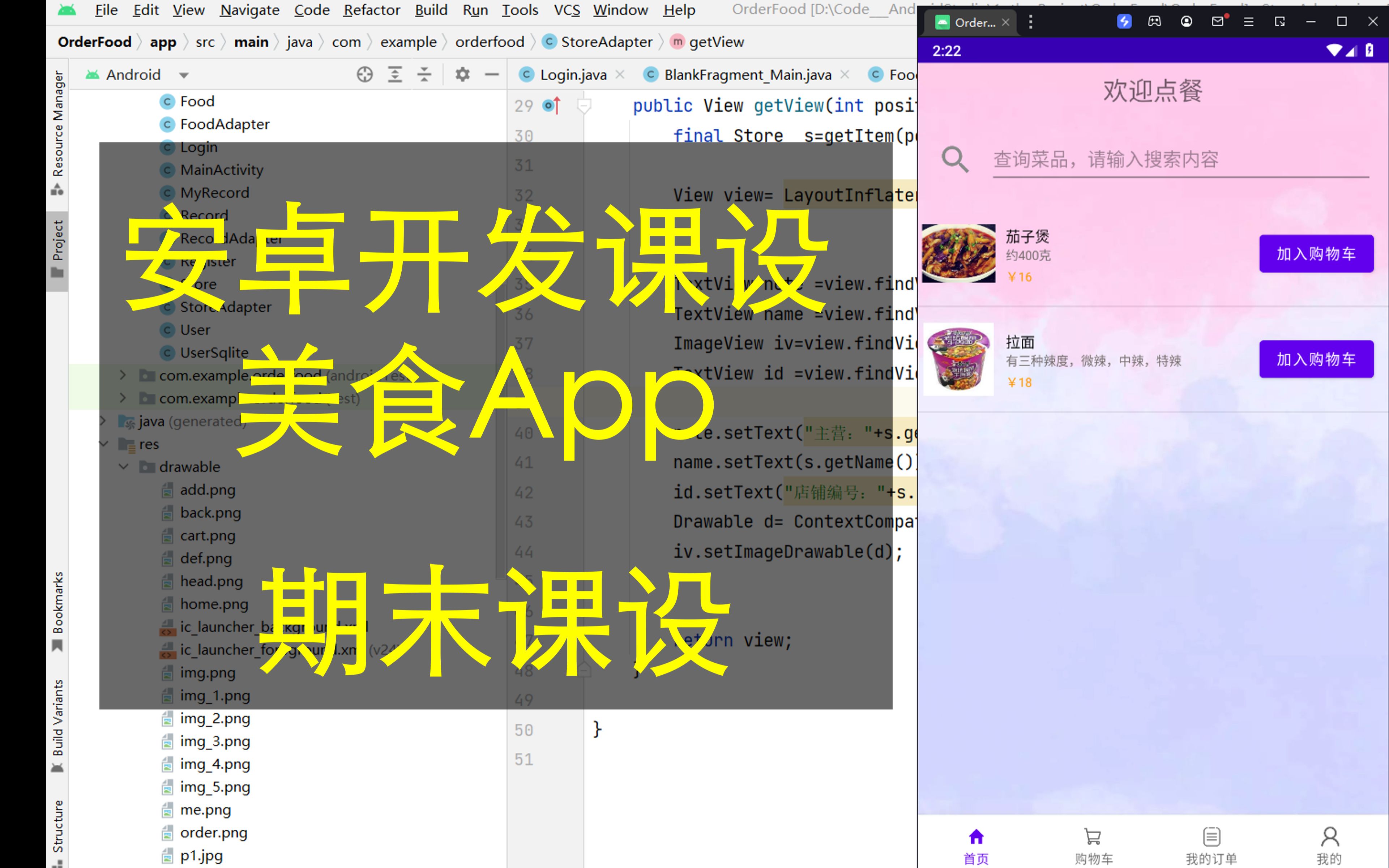Image resolution: width=1389 pixels, height=868 pixels.
Task: Select the 购物车 cart bottom tab
Action: [1093, 846]
